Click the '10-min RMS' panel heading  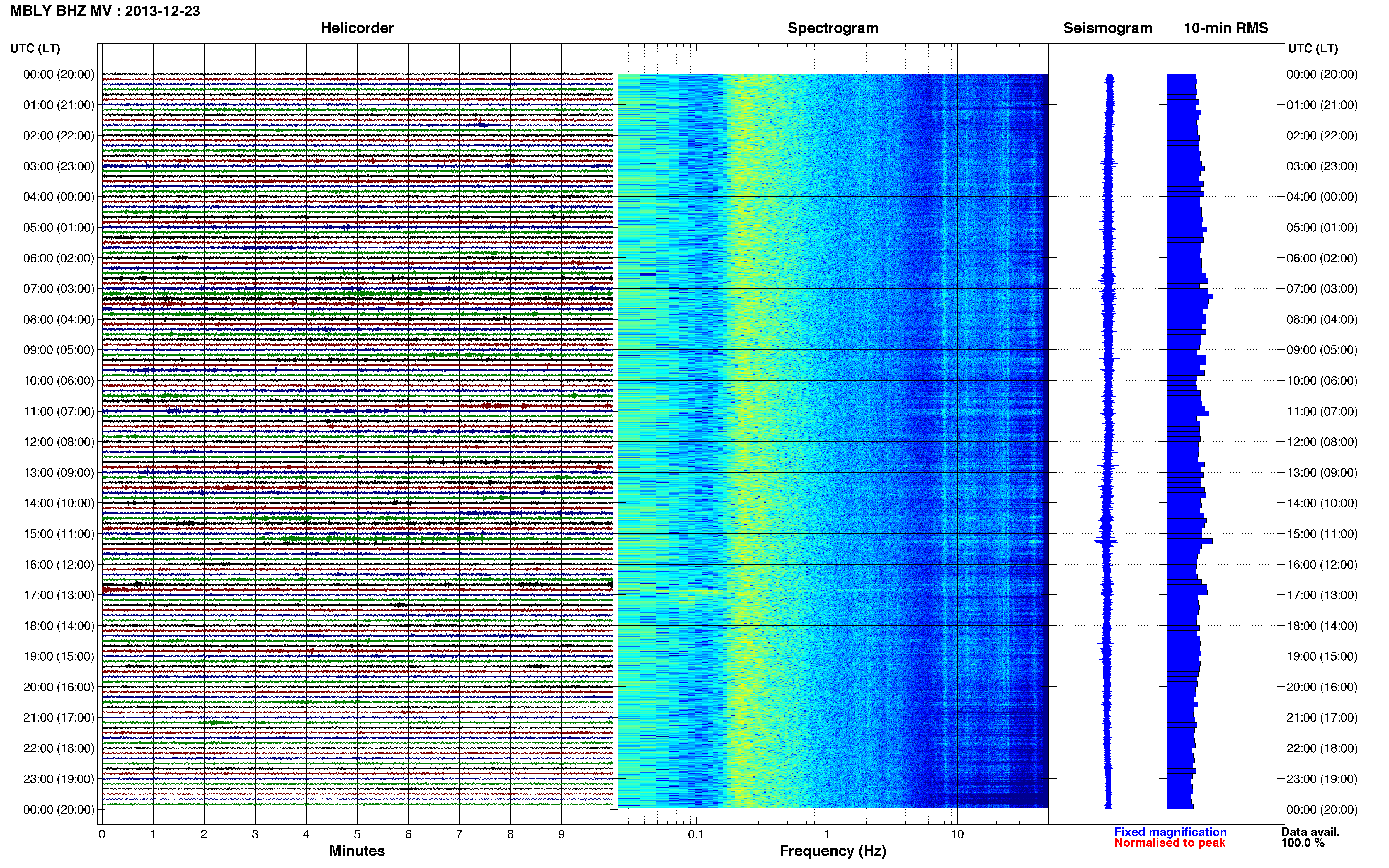(x=1226, y=28)
